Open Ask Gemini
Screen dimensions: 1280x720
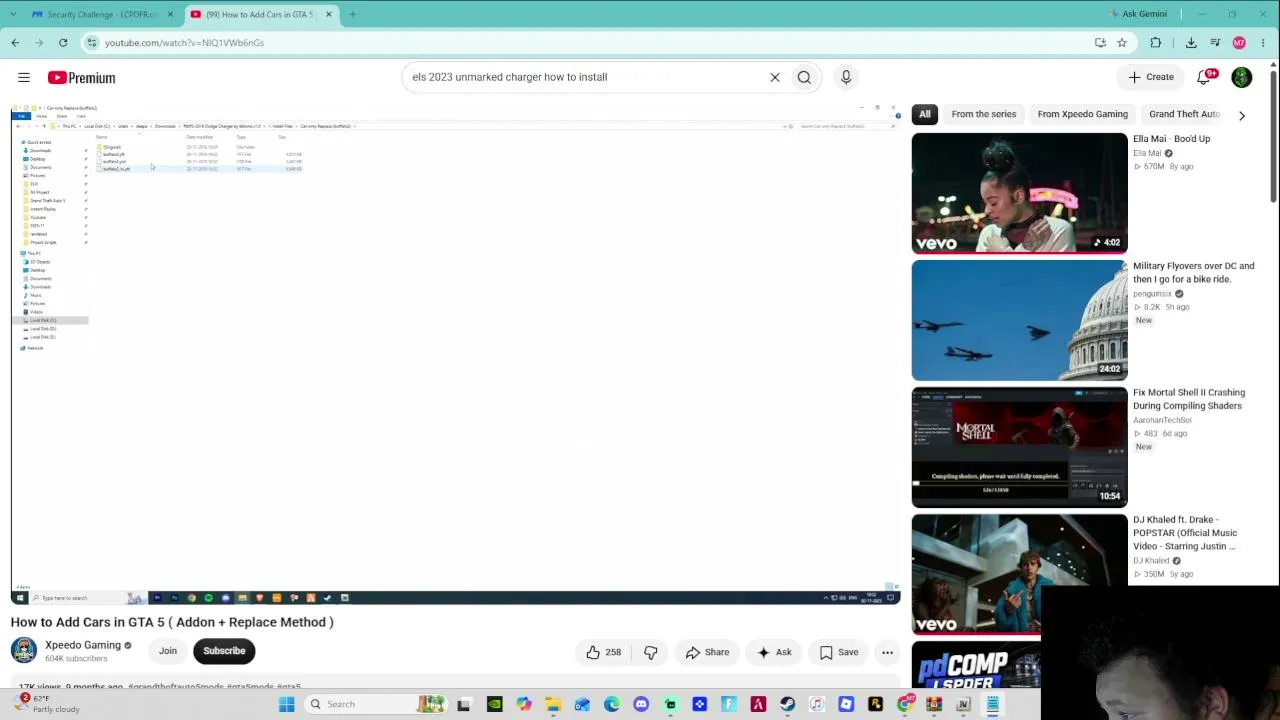click(1138, 14)
